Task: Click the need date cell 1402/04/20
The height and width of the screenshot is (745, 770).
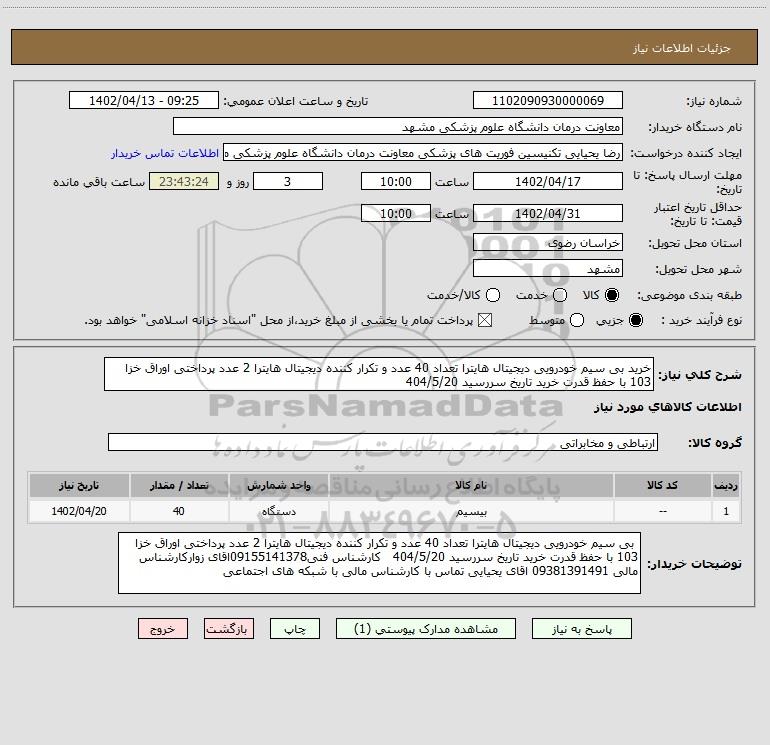Action: point(79,511)
